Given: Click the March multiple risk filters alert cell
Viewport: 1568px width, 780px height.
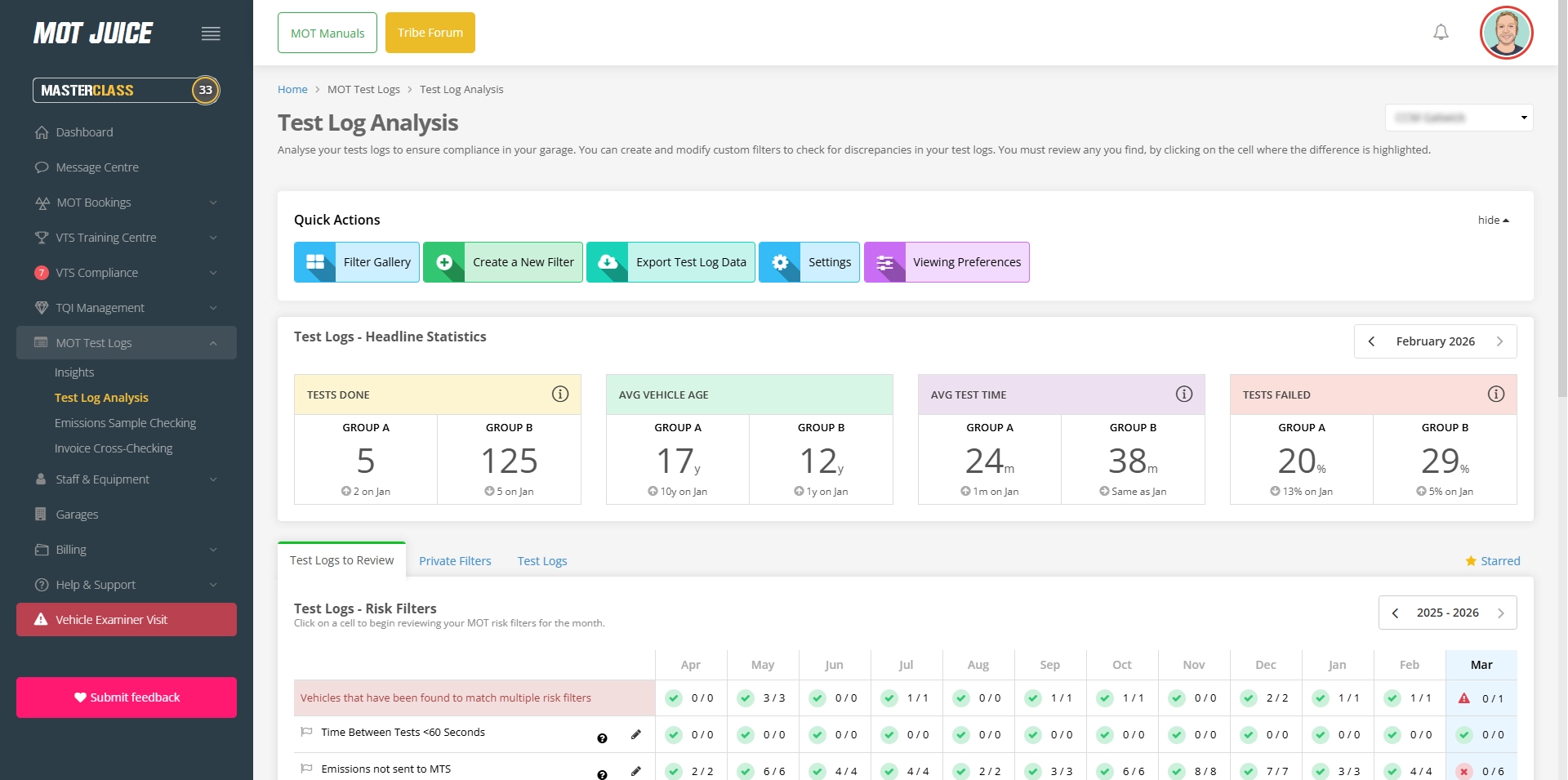Looking at the screenshot, I should [1481, 698].
